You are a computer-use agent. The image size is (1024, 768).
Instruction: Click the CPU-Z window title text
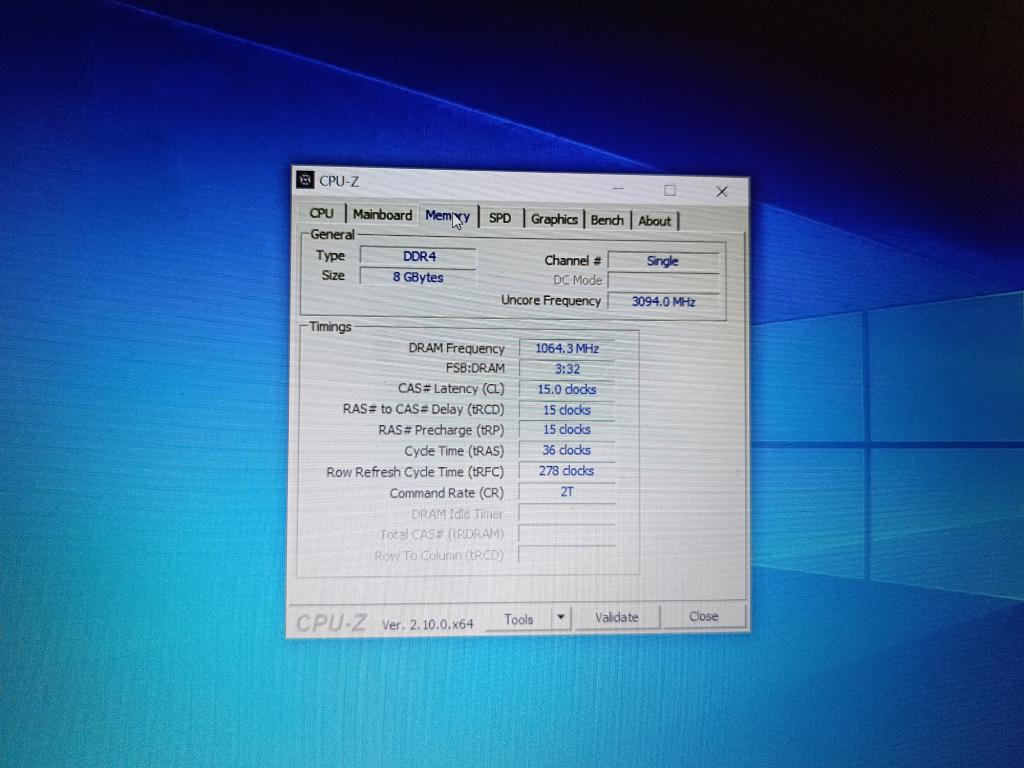click(339, 181)
